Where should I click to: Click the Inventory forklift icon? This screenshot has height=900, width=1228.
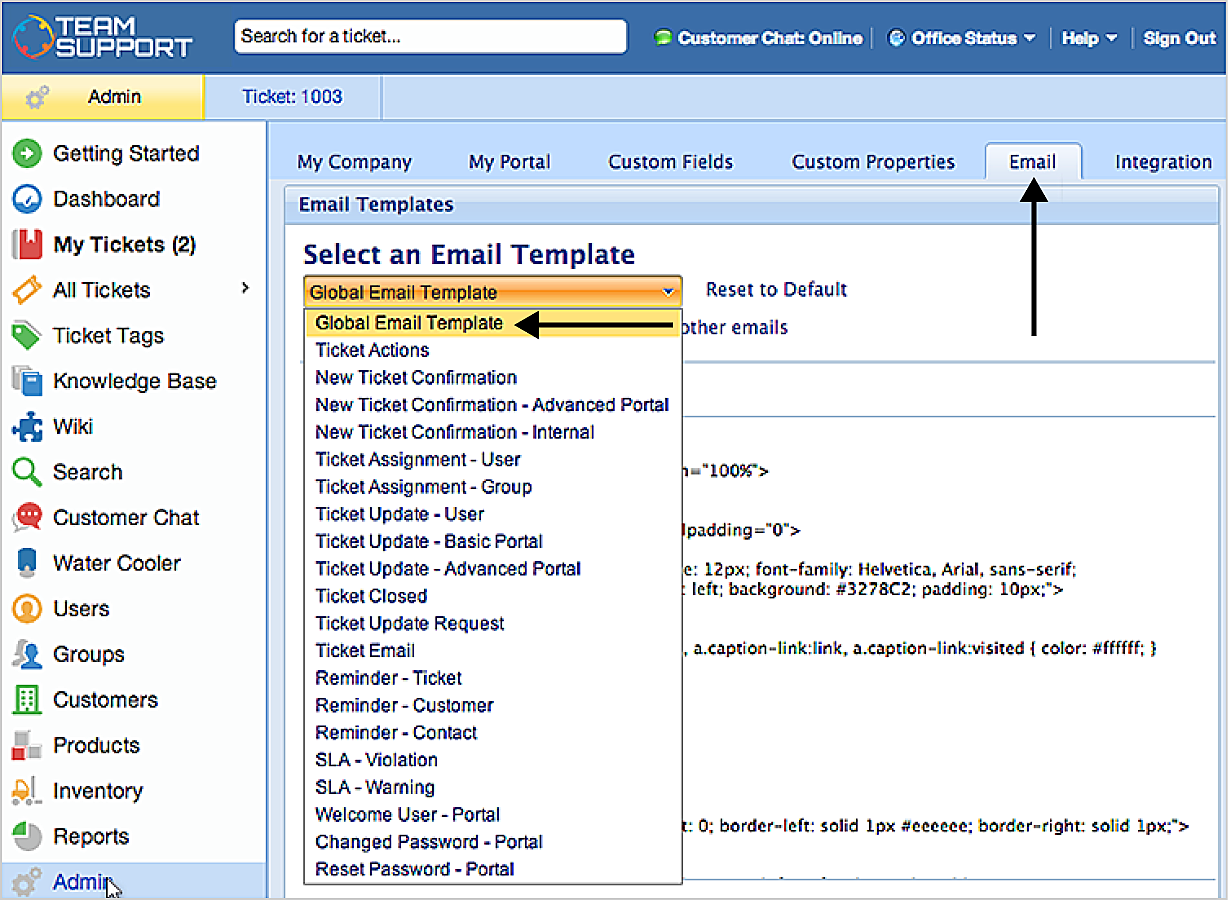tap(26, 791)
